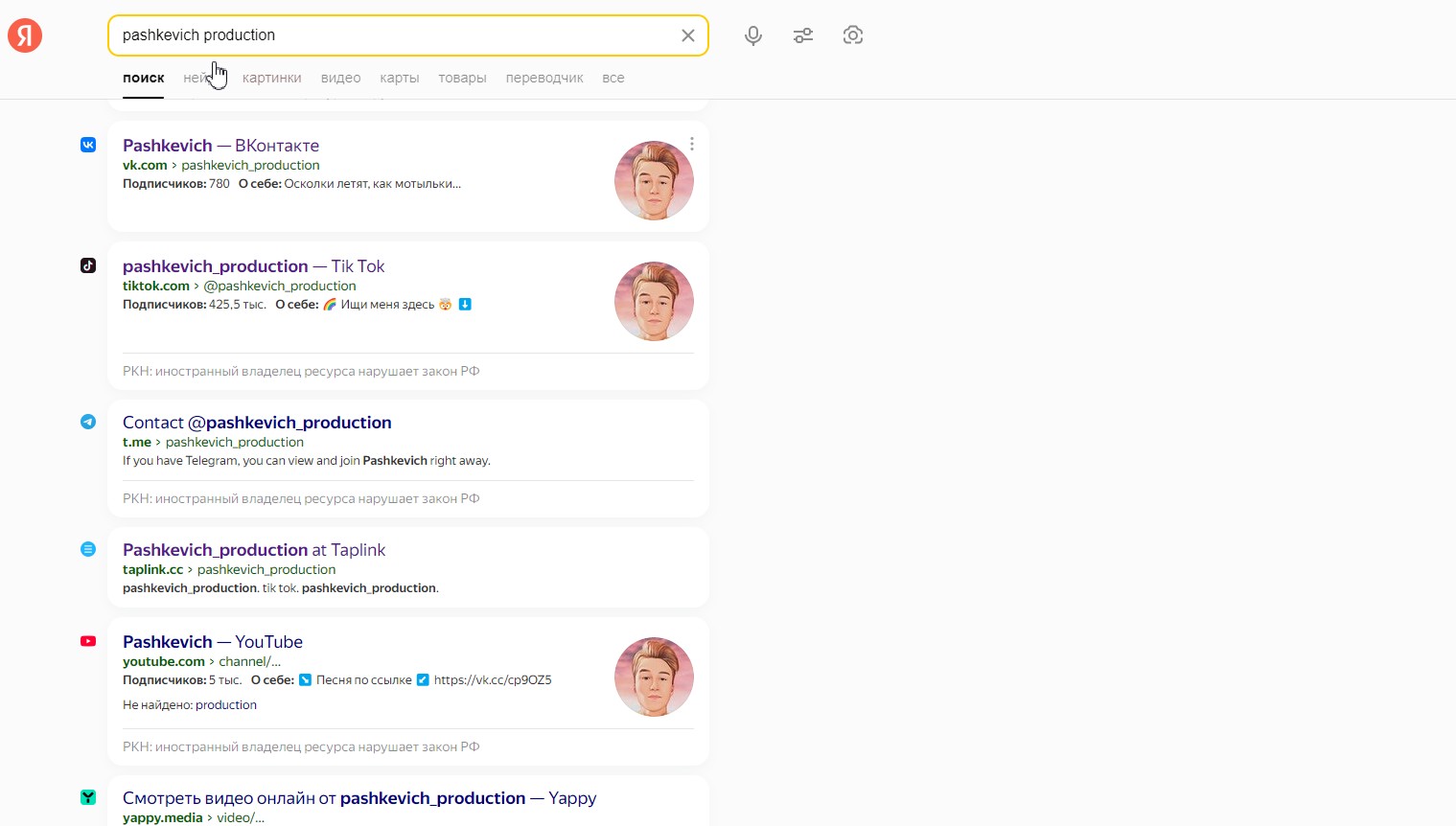Image resolution: width=1456 pixels, height=826 pixels.
Task: Open 'Pashkevich — ВКонтакте' result
Action: coord(220,146)
